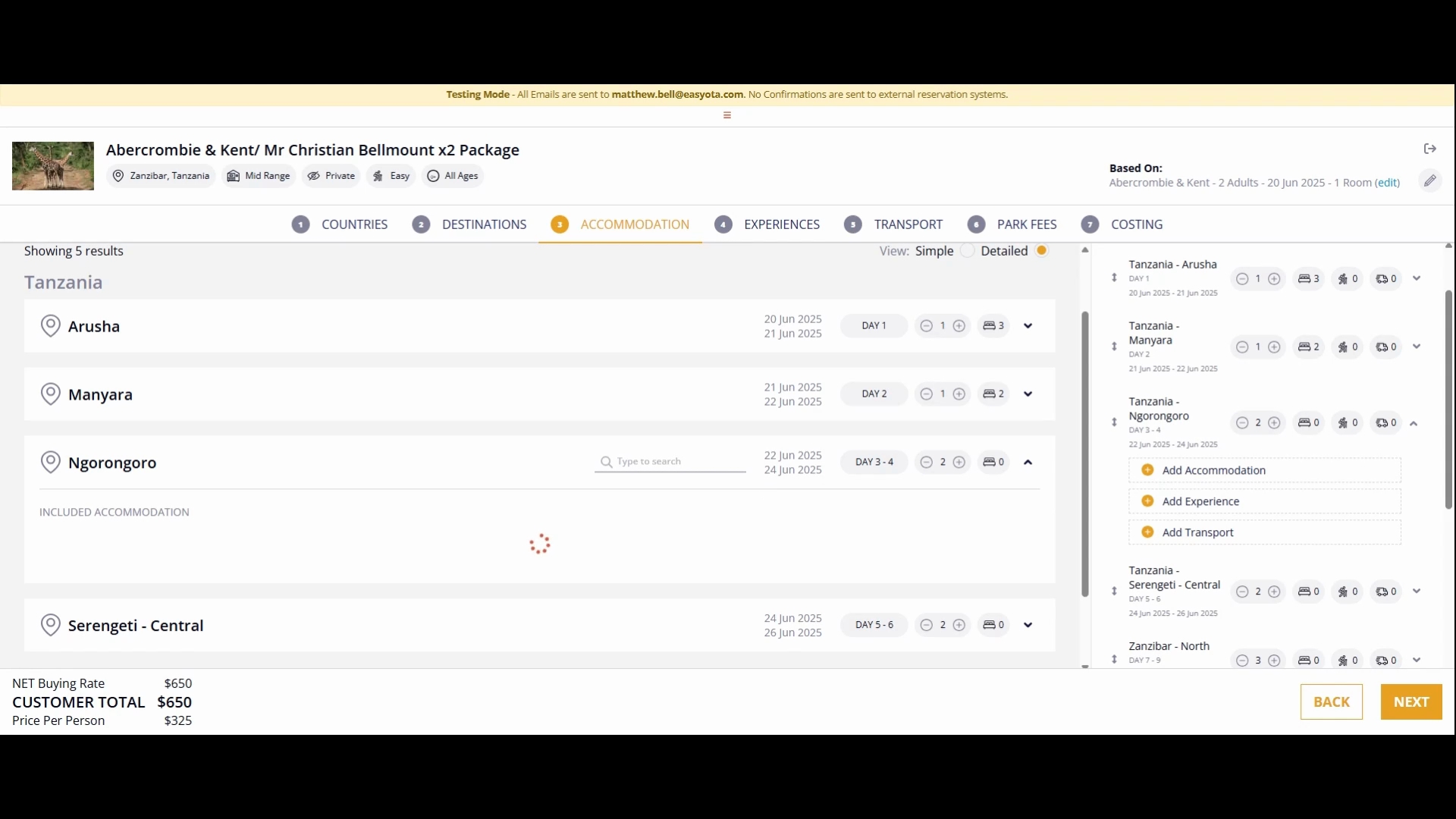1456x819 pixels.
Task: Click the Ngorongoro location pin icon
Action: coord(50,463)
